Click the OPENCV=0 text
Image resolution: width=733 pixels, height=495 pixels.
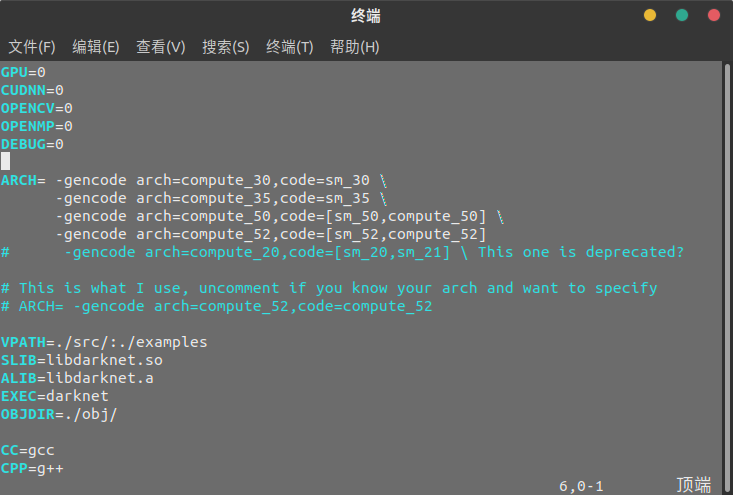pos(37,108)
